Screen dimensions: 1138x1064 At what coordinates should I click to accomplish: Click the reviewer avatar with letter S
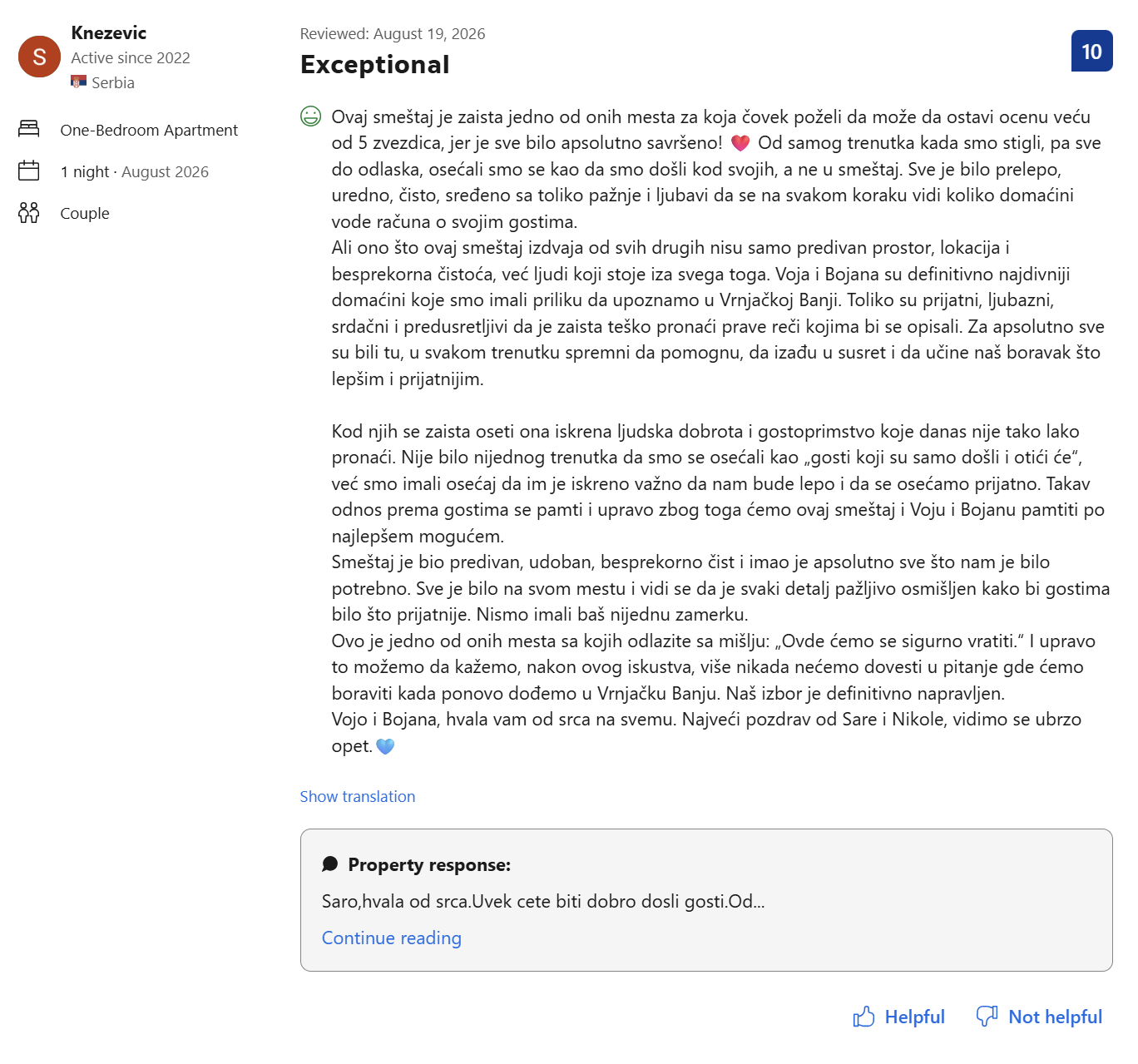click(x=39, y=57)
